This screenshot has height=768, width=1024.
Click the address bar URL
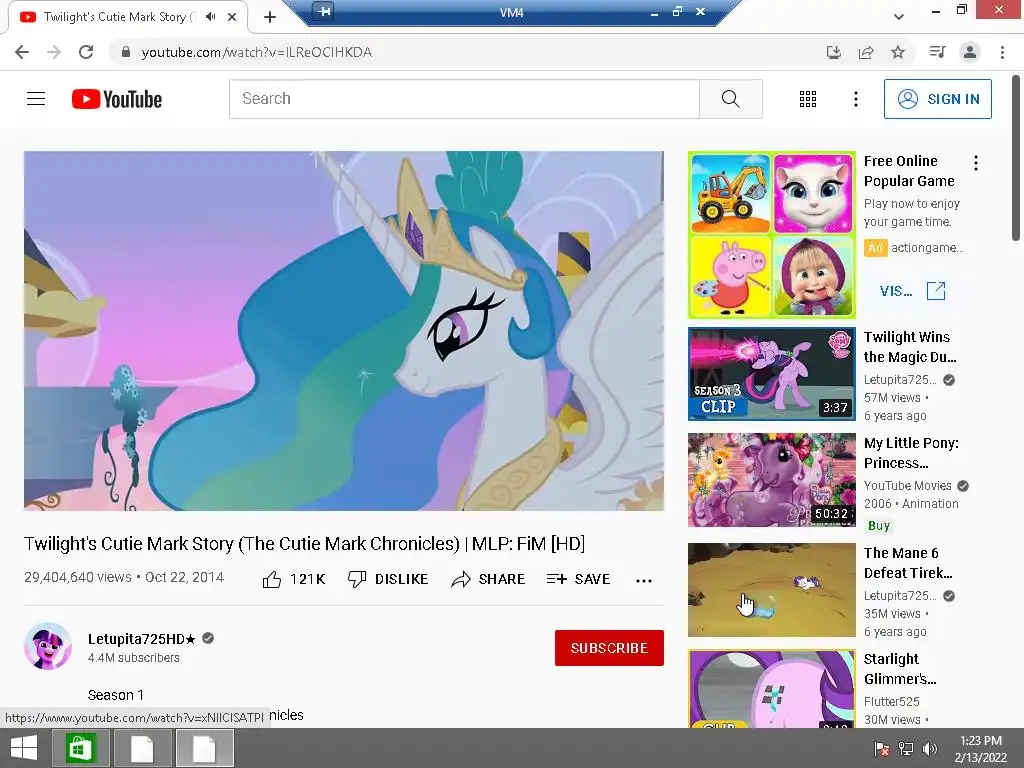[257, 52]
